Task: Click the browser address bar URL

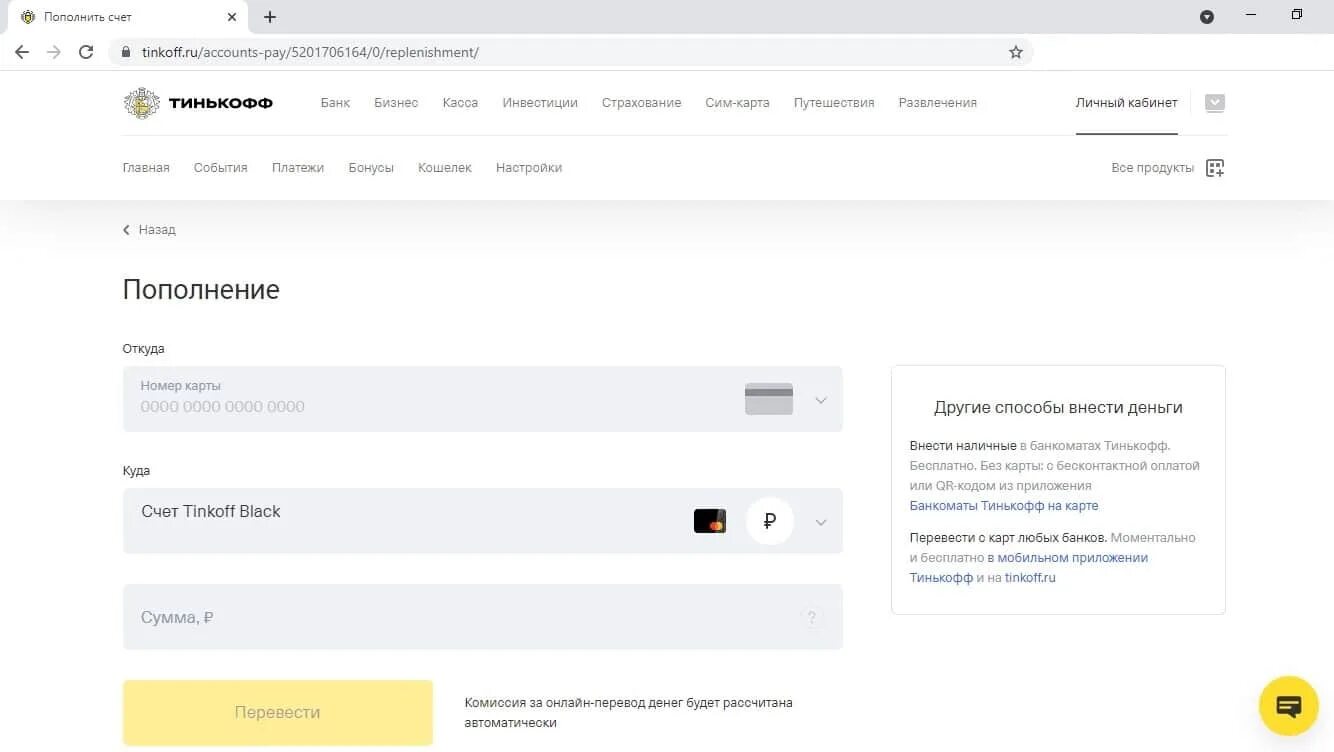Action: pyautogui.click(x=310, y=52)
